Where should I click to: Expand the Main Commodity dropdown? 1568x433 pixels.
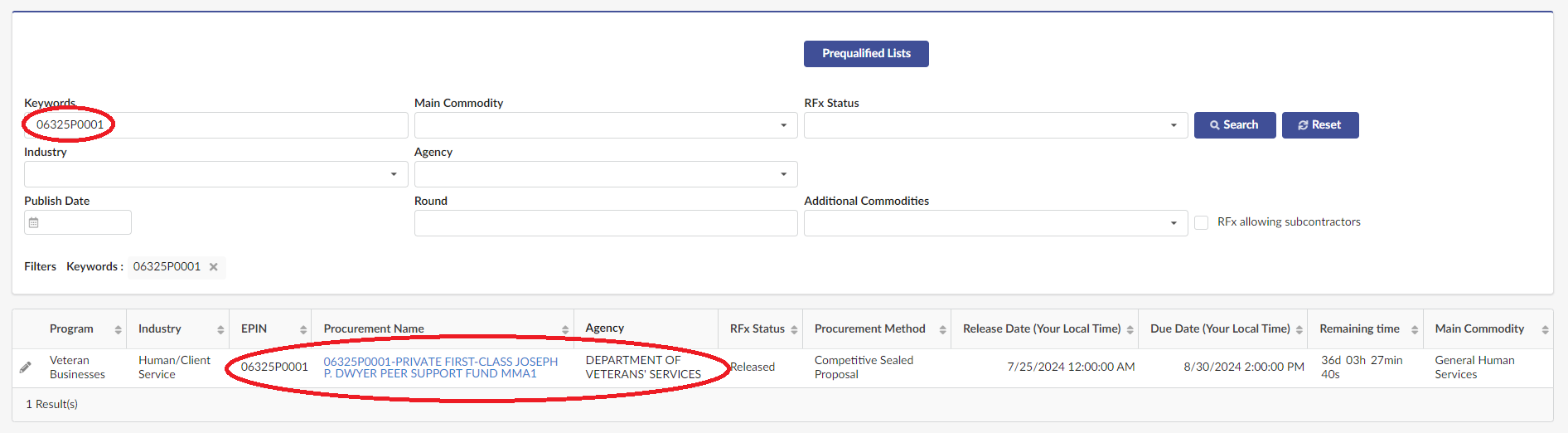(x=783, y=125)
